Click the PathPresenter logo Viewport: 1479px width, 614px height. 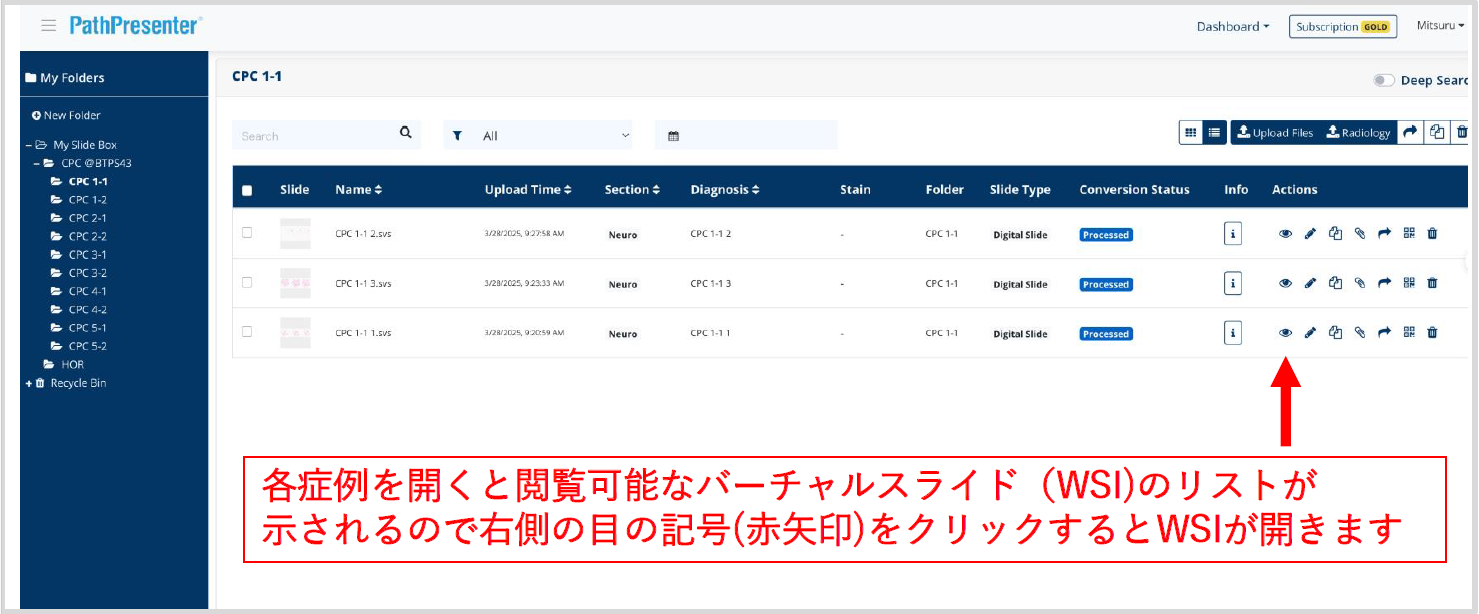136,26
